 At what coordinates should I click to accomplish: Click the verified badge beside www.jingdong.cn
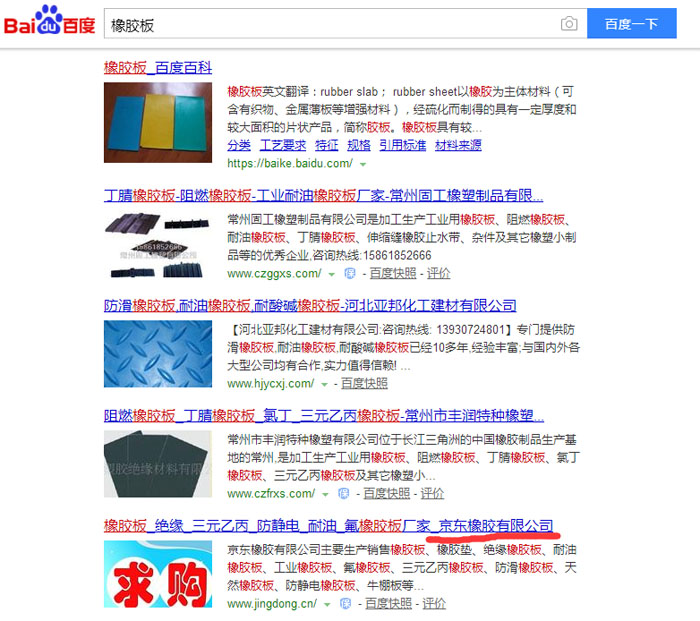point(345,604)
